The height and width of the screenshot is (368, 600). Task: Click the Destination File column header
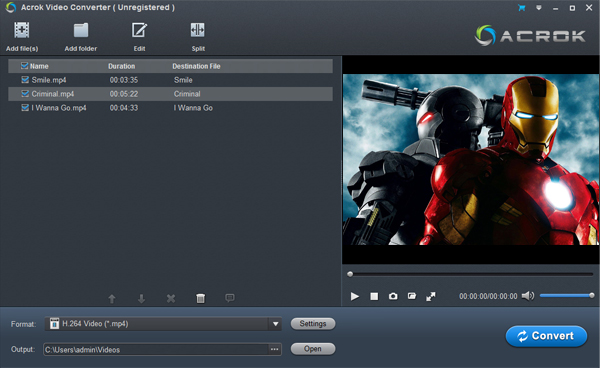pos(196,66)
